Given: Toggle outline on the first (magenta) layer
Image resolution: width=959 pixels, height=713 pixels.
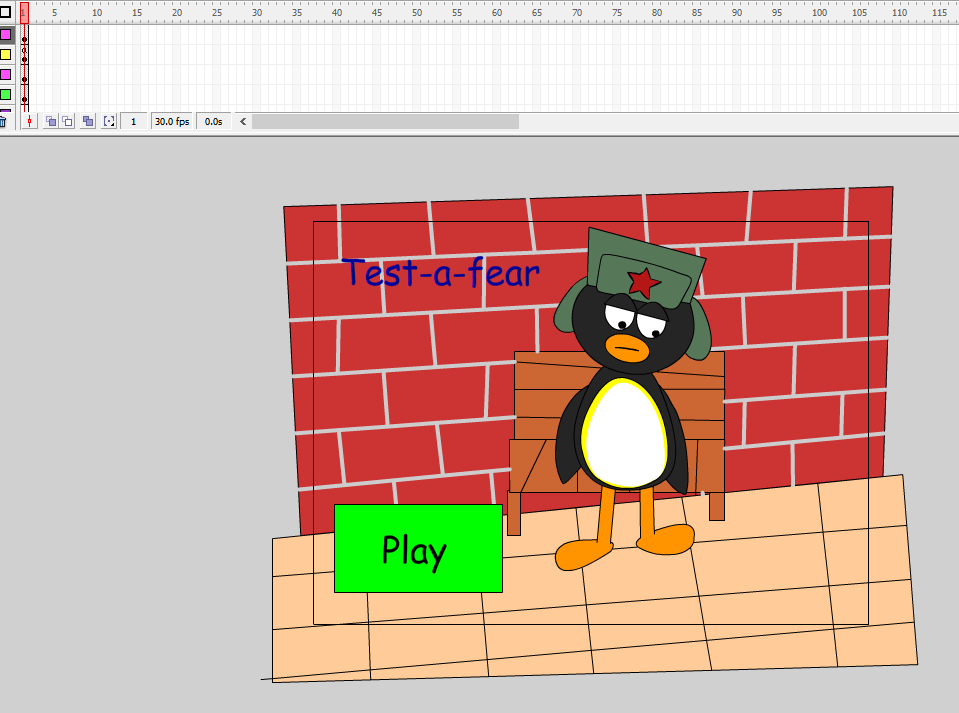Looking at the screenshot, I should pyautogui.click(x=6, y=35).
